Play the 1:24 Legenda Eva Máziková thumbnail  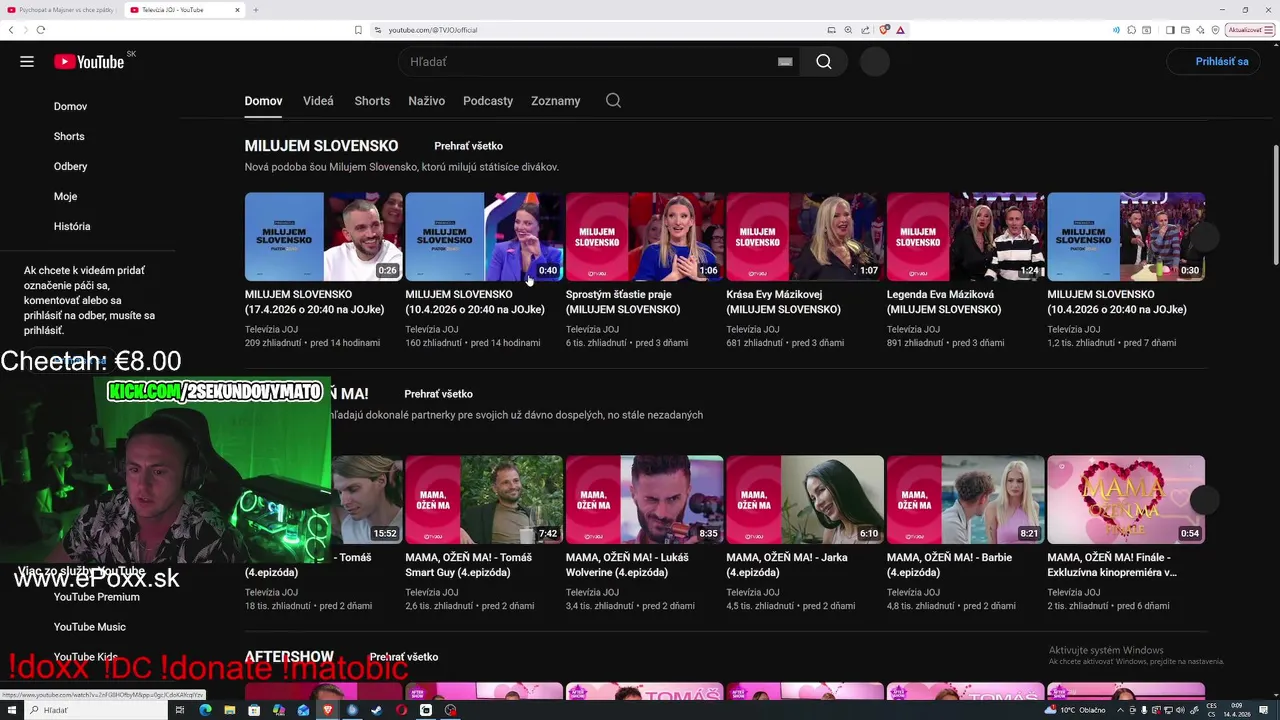coord(966,237)
